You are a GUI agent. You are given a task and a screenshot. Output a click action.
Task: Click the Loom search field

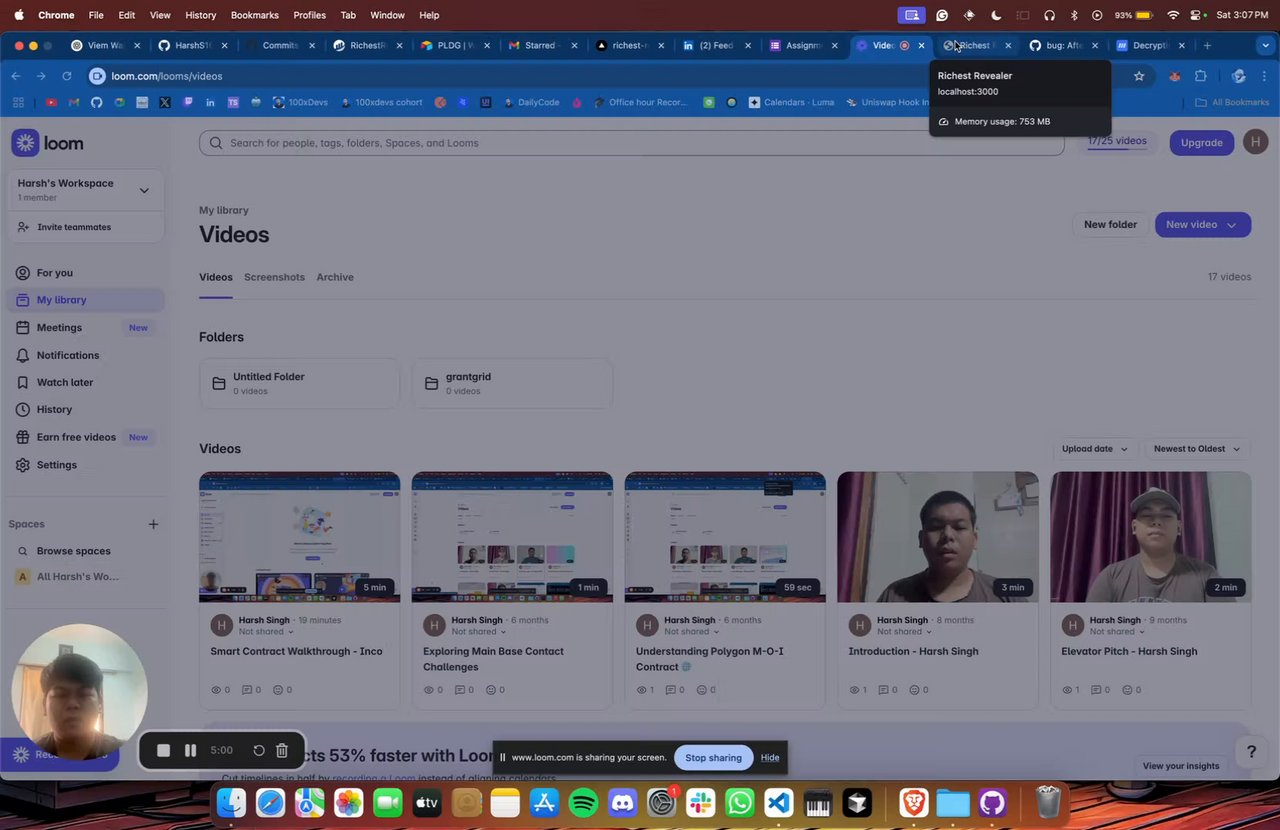coord(631,143)
